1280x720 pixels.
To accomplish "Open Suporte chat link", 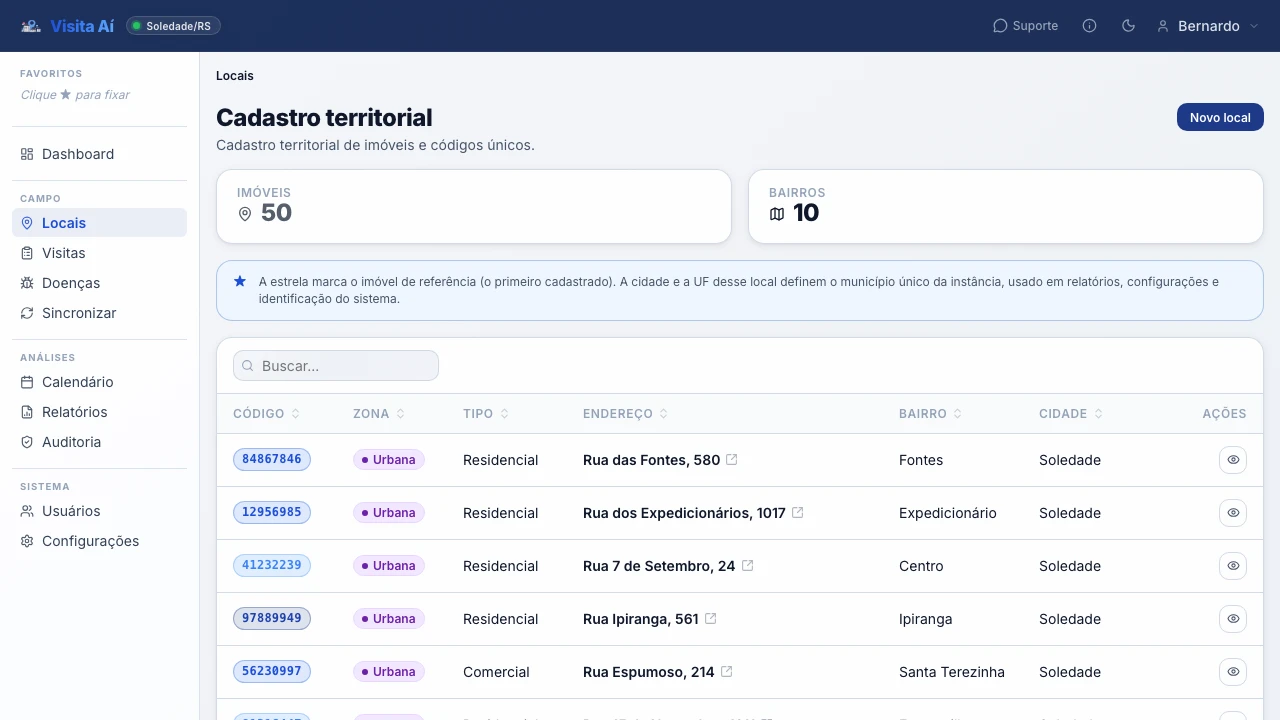I will tap(1025, 26).
